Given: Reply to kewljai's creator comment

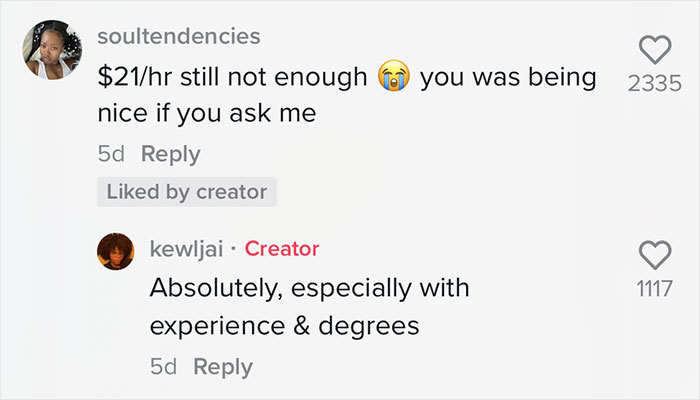Looking at the screenshot, I should point(223,366).
